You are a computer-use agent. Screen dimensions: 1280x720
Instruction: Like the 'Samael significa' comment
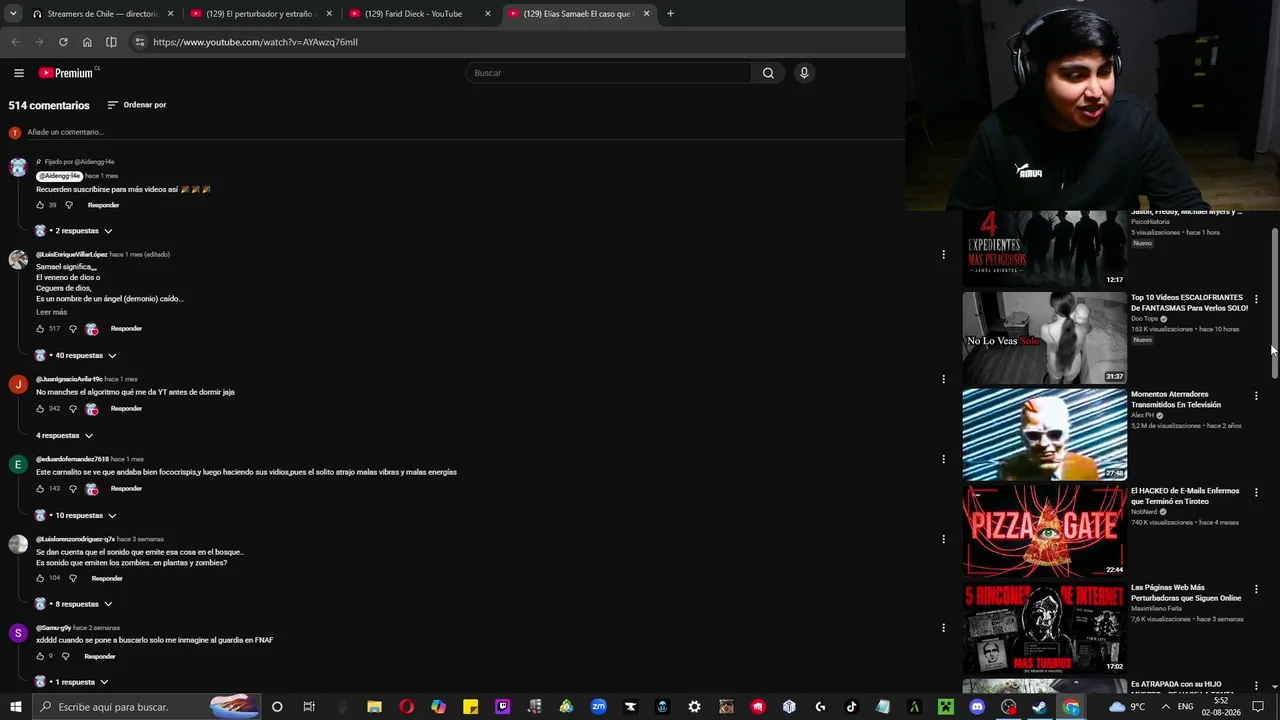40,329
